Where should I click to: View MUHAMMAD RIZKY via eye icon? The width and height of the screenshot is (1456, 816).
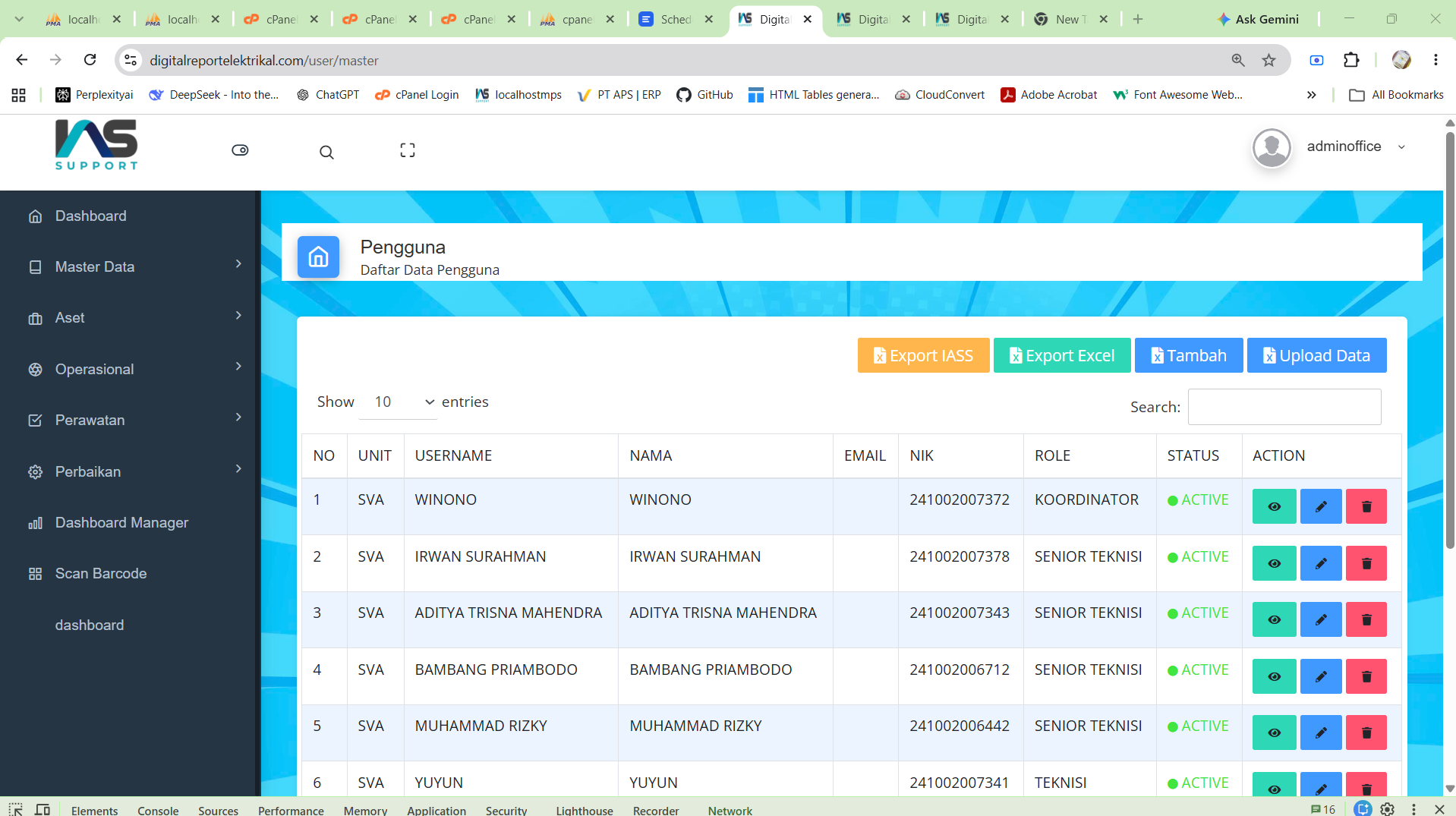(1274, 733)
